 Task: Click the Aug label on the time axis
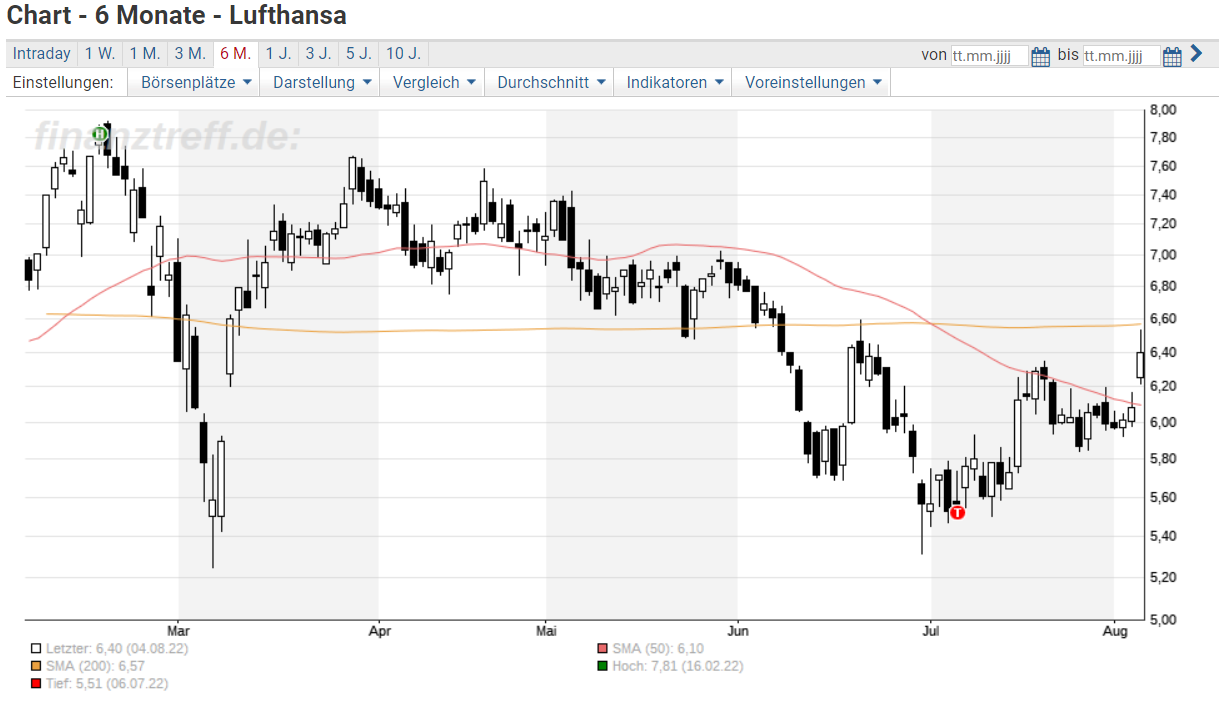(1115, 631)
